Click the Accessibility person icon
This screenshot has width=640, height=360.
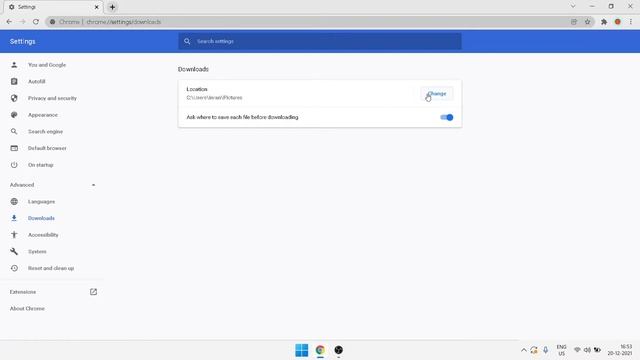14,235
